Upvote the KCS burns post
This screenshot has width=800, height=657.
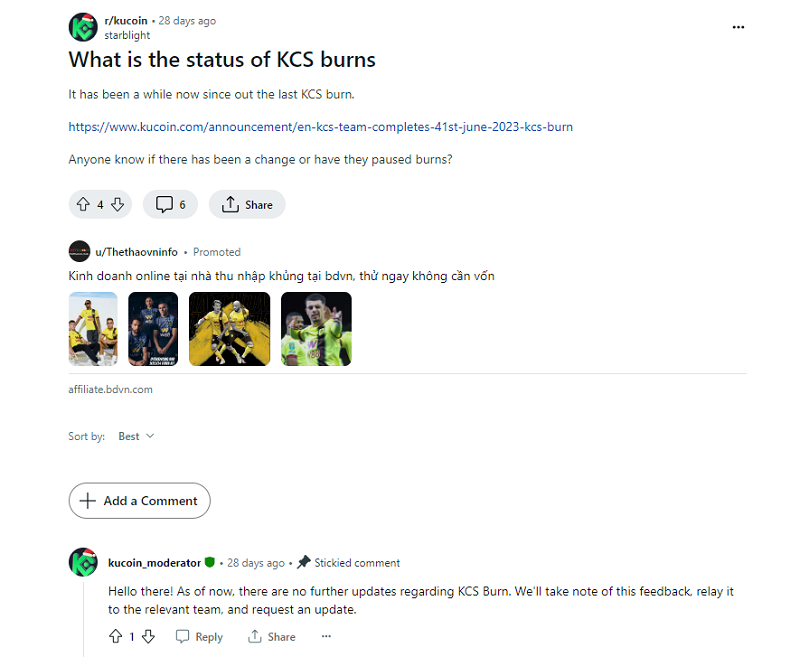(83, 205)
